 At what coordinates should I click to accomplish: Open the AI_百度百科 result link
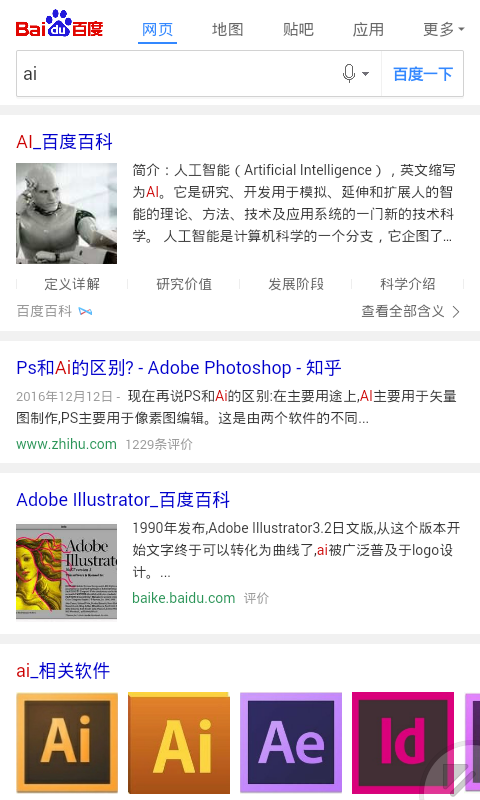click(64, 141)
